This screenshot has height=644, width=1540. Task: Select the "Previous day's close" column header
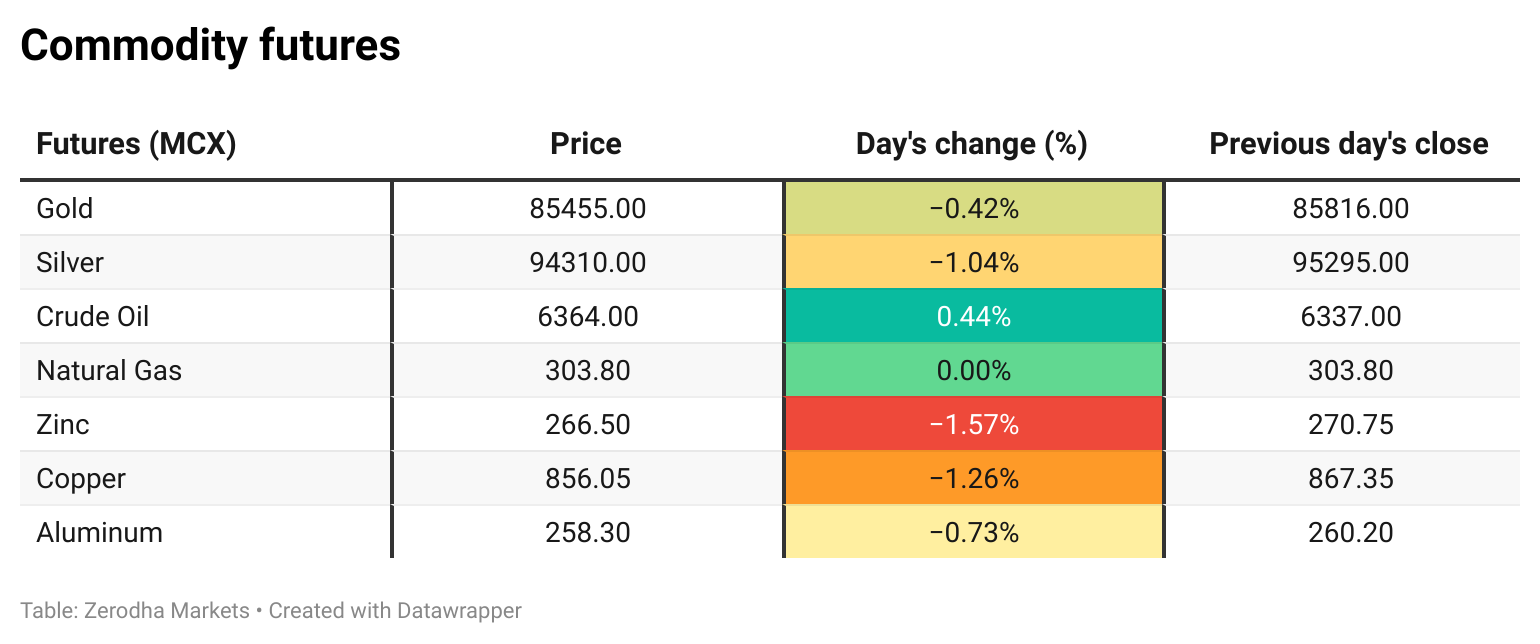(x=1349, y=144)
